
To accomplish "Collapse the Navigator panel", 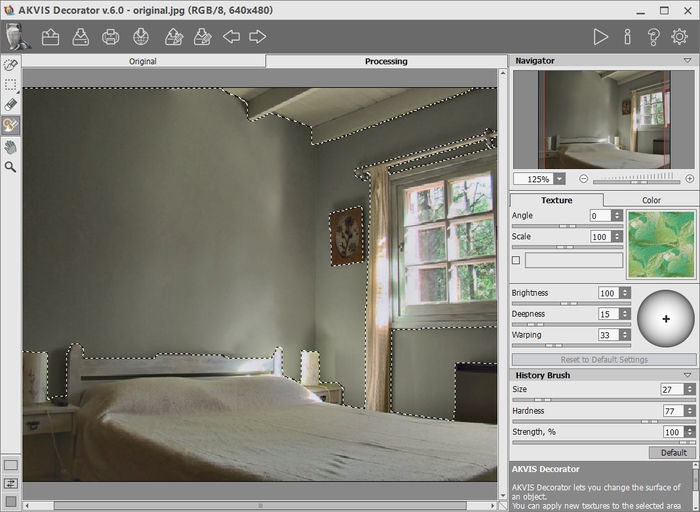I will [688, 60].
